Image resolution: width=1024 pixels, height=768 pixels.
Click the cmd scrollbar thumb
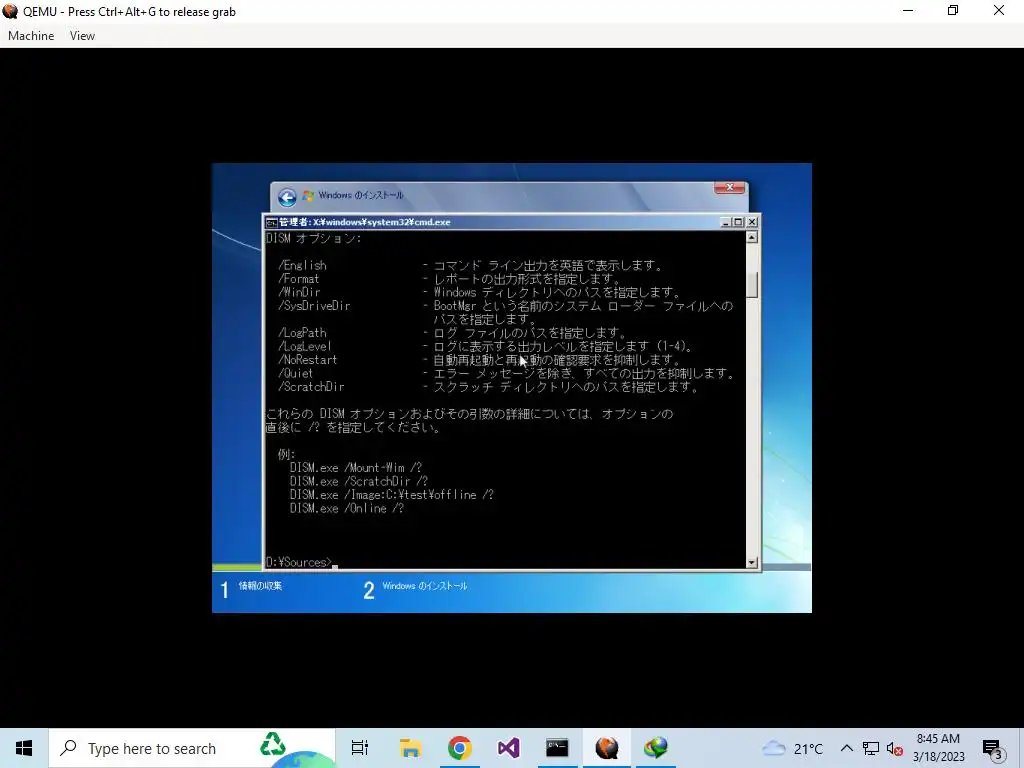(752, 284)
